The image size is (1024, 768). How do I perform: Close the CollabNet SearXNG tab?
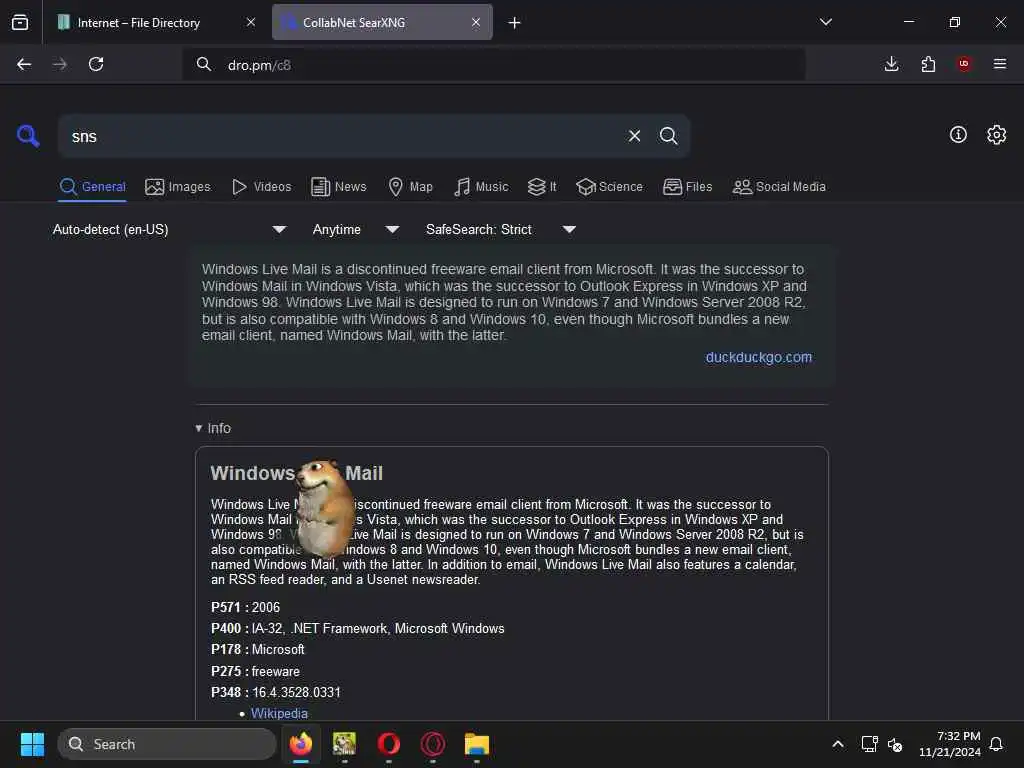[475, 22]
